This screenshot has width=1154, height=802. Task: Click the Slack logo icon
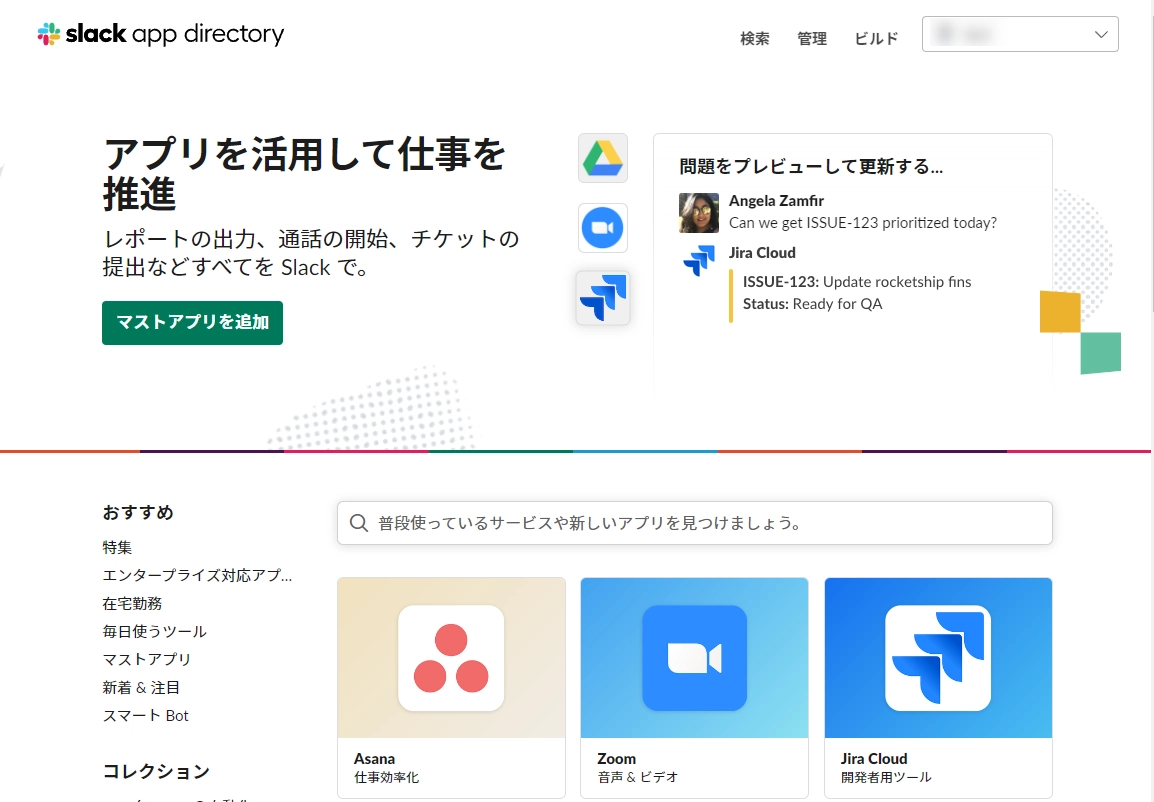click(49, 34)
